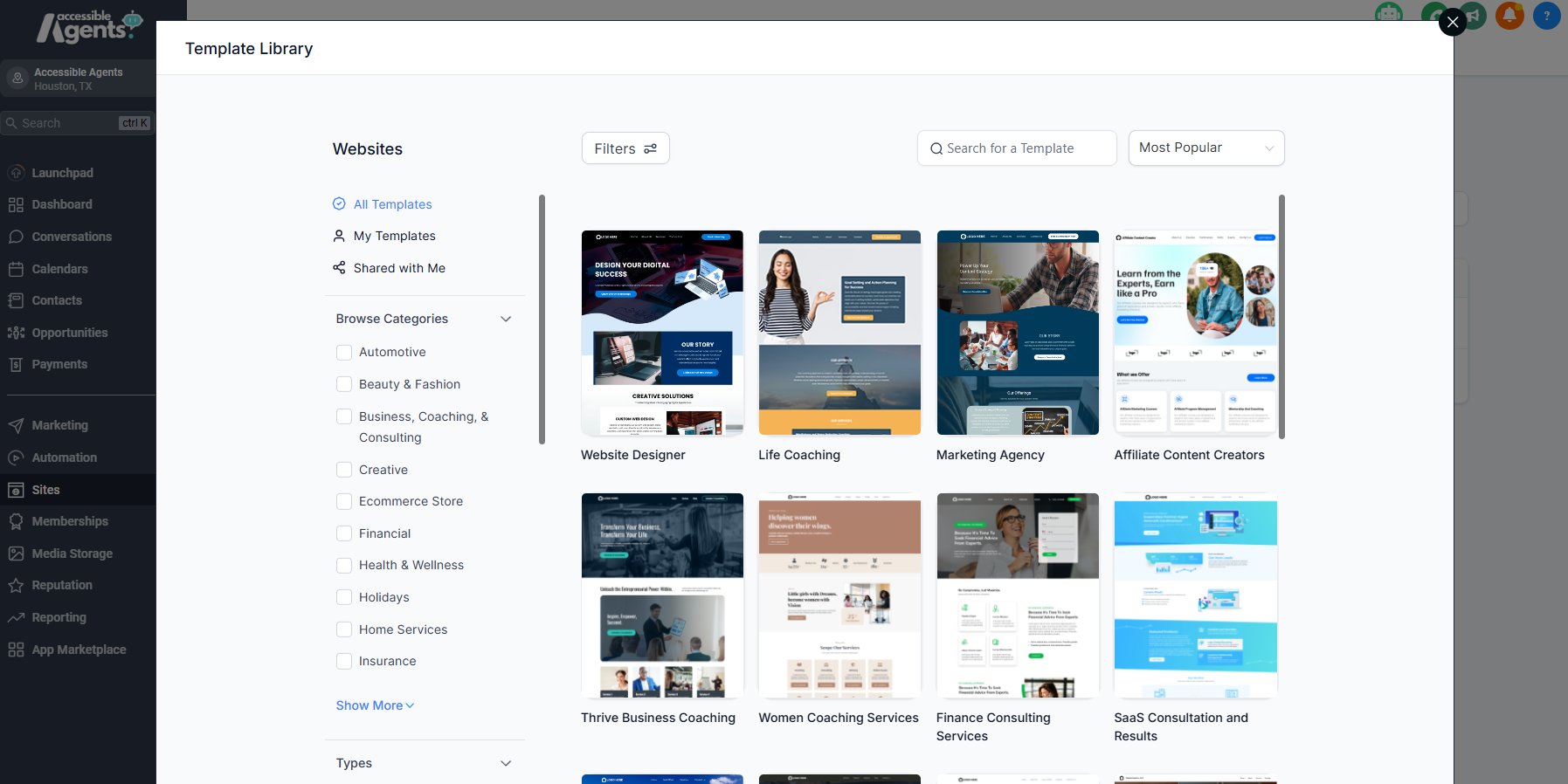Image resolution: width=1568 pixels, height=784 pixels.
Task: Click the Memberships icon in sidebar
Action: pyautogui.click(x=16, y=521)
